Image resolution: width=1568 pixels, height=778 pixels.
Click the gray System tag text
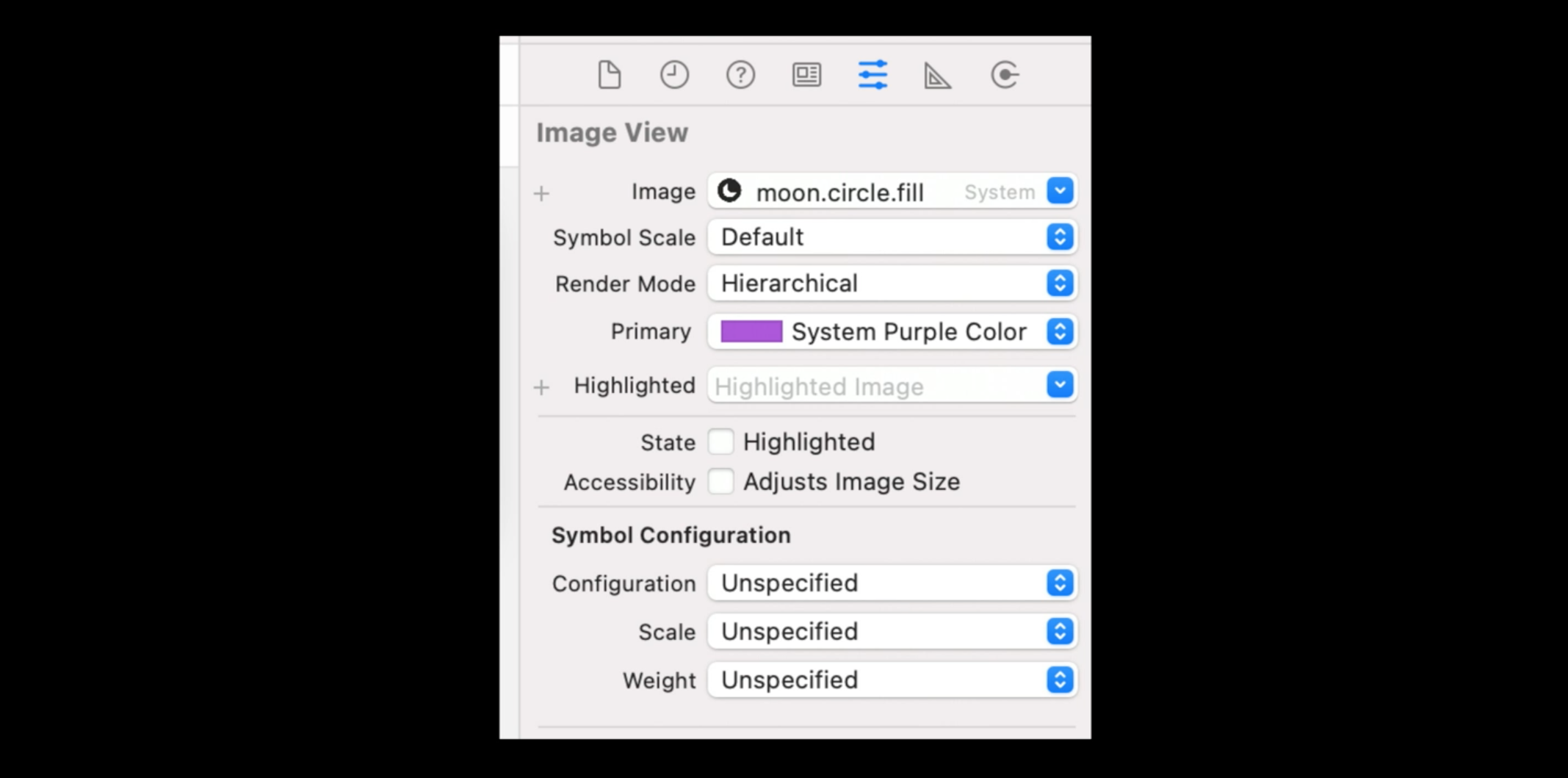(x=1000, y=192)
